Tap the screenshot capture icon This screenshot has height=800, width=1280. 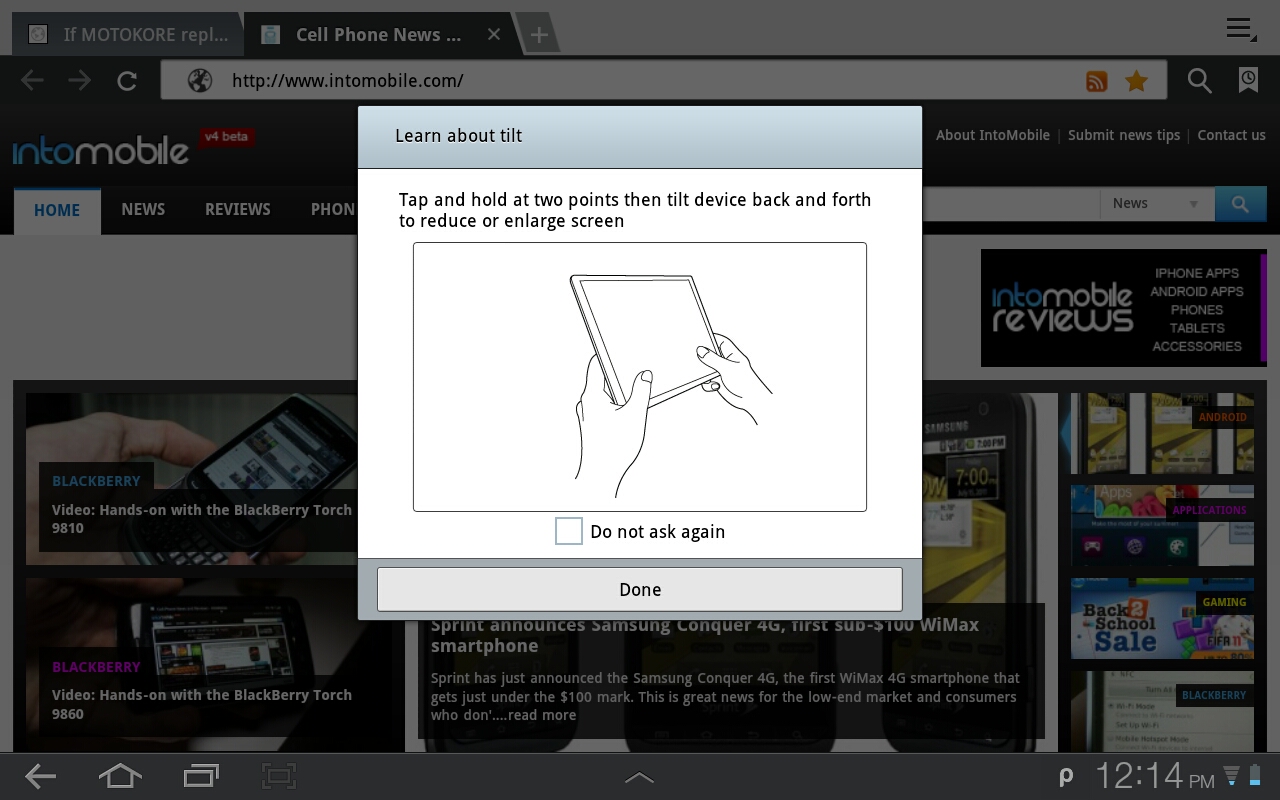279,775
